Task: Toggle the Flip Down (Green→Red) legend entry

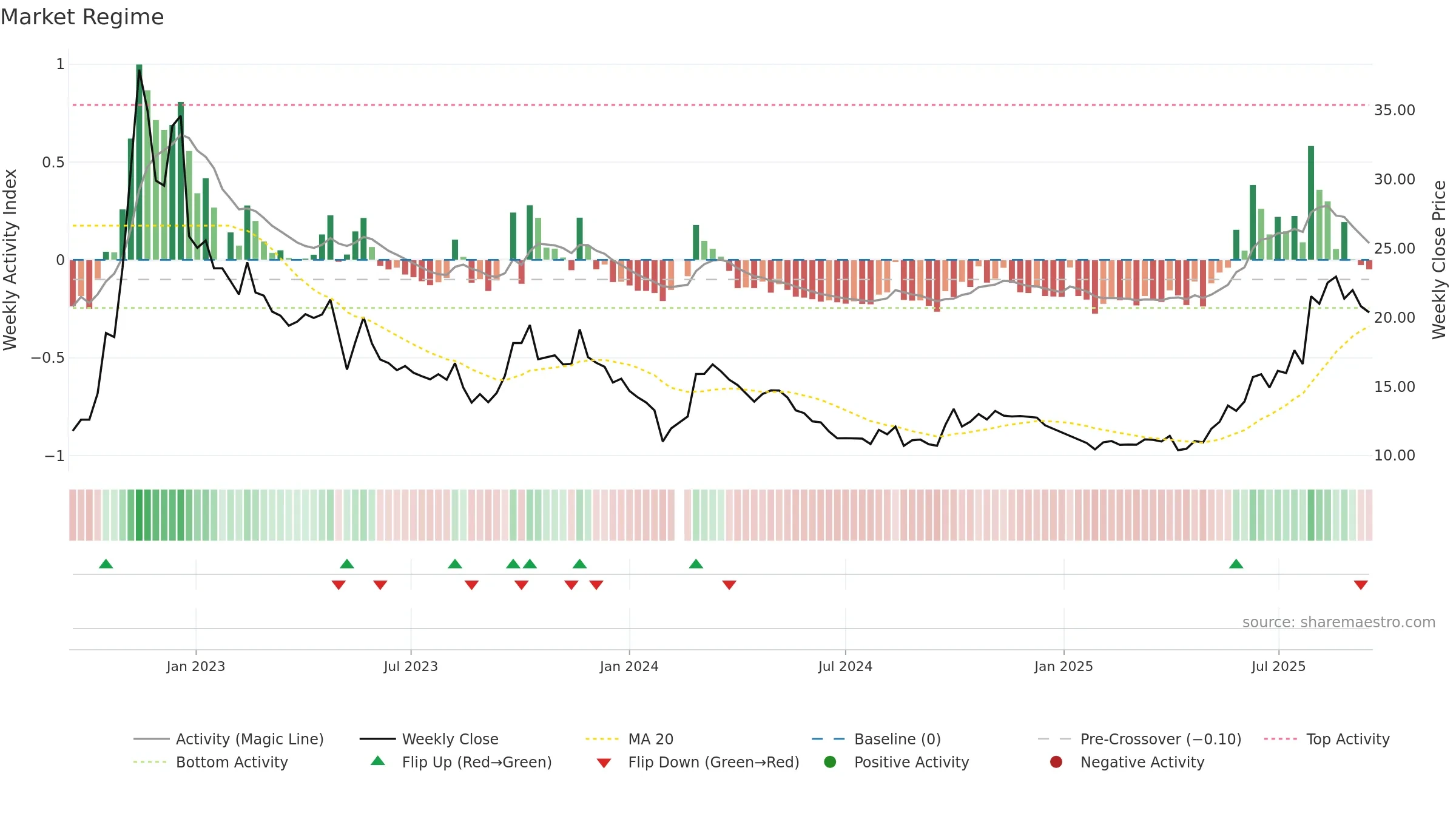Action: [696, 762]
